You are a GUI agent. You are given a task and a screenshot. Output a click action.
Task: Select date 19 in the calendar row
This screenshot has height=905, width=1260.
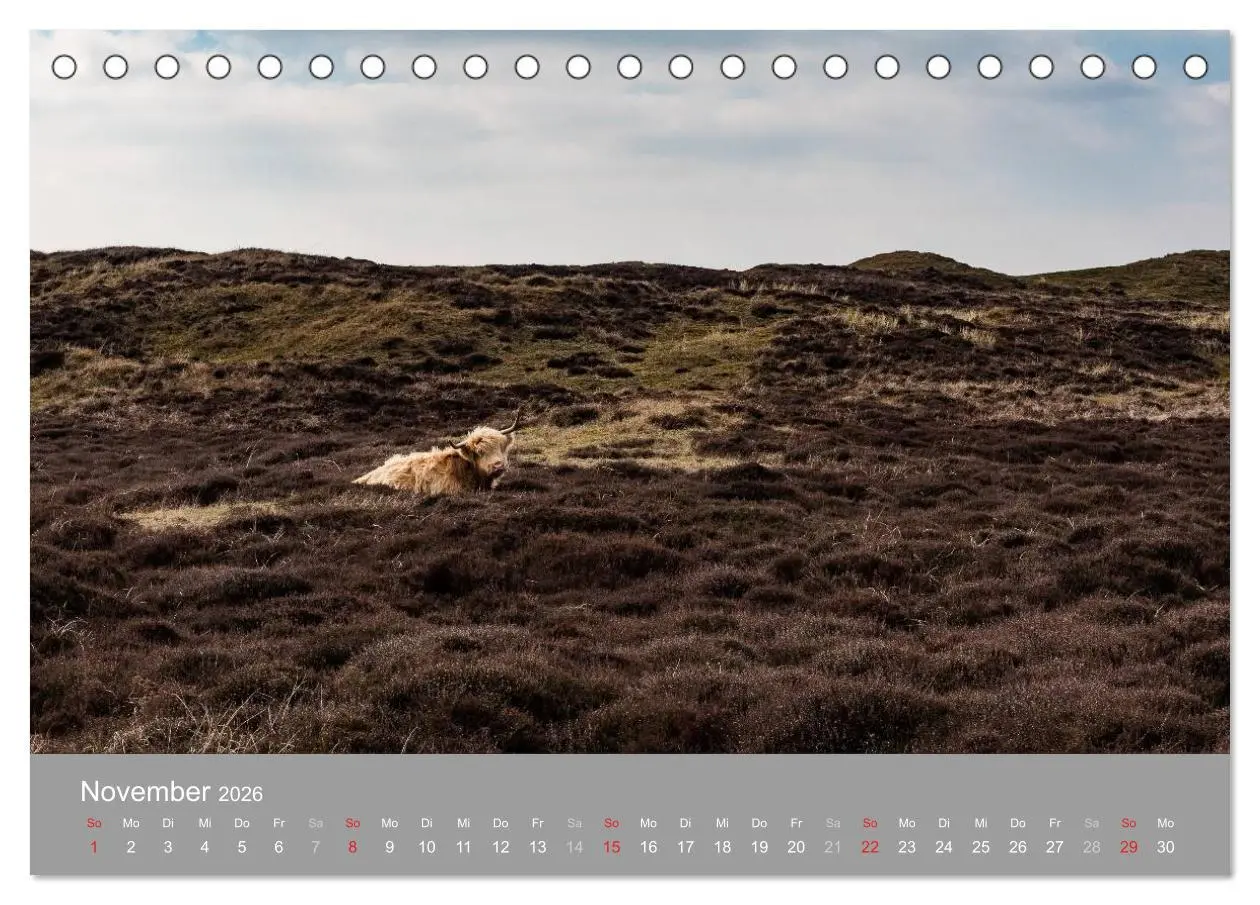click(x=760, y=847)
